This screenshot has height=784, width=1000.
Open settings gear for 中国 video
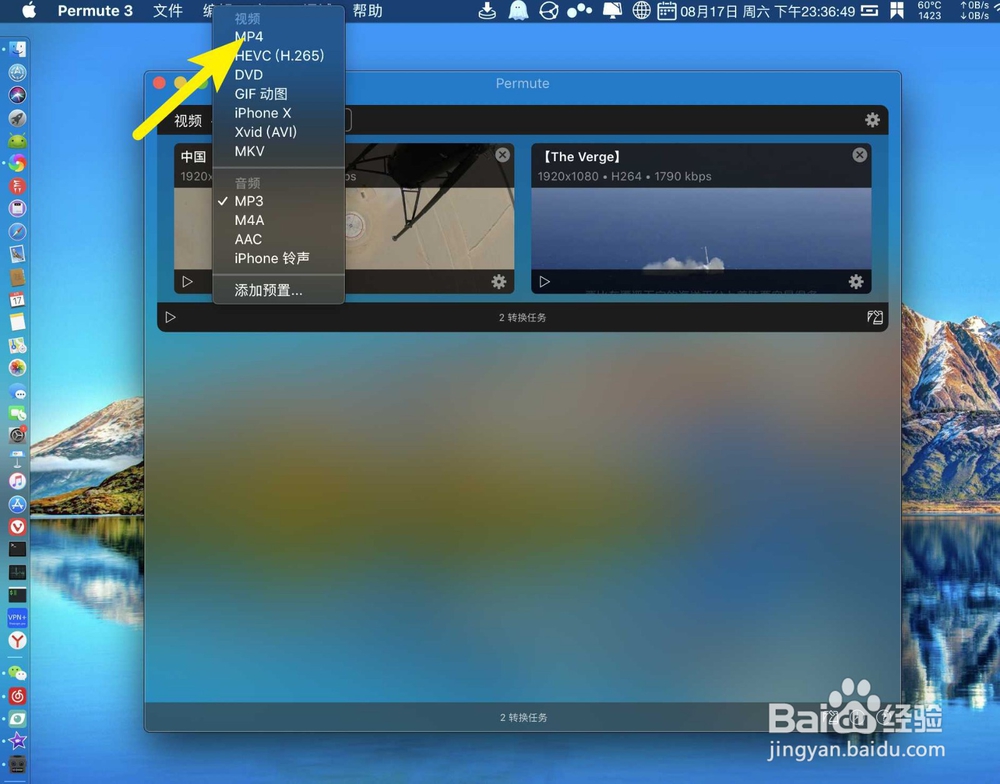point(499,281)
